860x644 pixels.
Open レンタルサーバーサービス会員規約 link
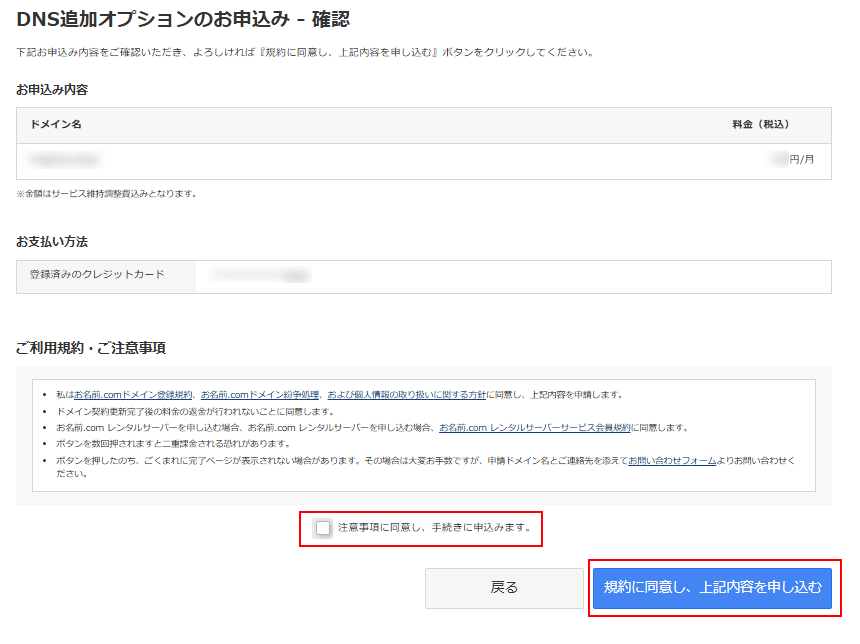(x=535, y=427)
